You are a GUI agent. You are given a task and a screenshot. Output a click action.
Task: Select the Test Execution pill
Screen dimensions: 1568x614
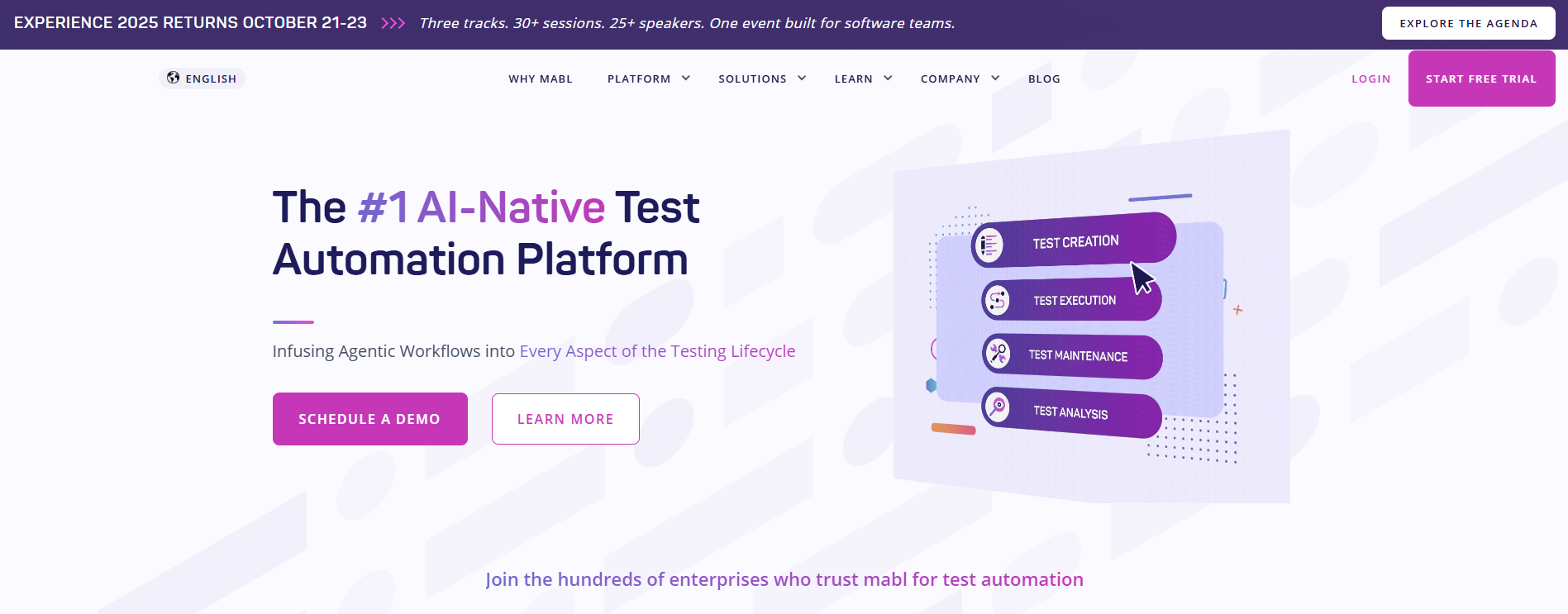click(x=1071, y=300)
